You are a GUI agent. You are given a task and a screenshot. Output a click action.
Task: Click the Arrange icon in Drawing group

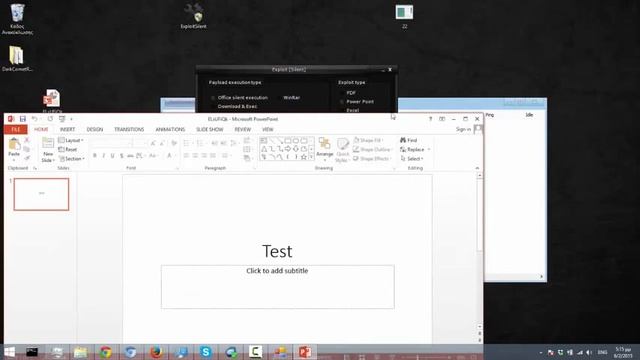coord(324,144)
